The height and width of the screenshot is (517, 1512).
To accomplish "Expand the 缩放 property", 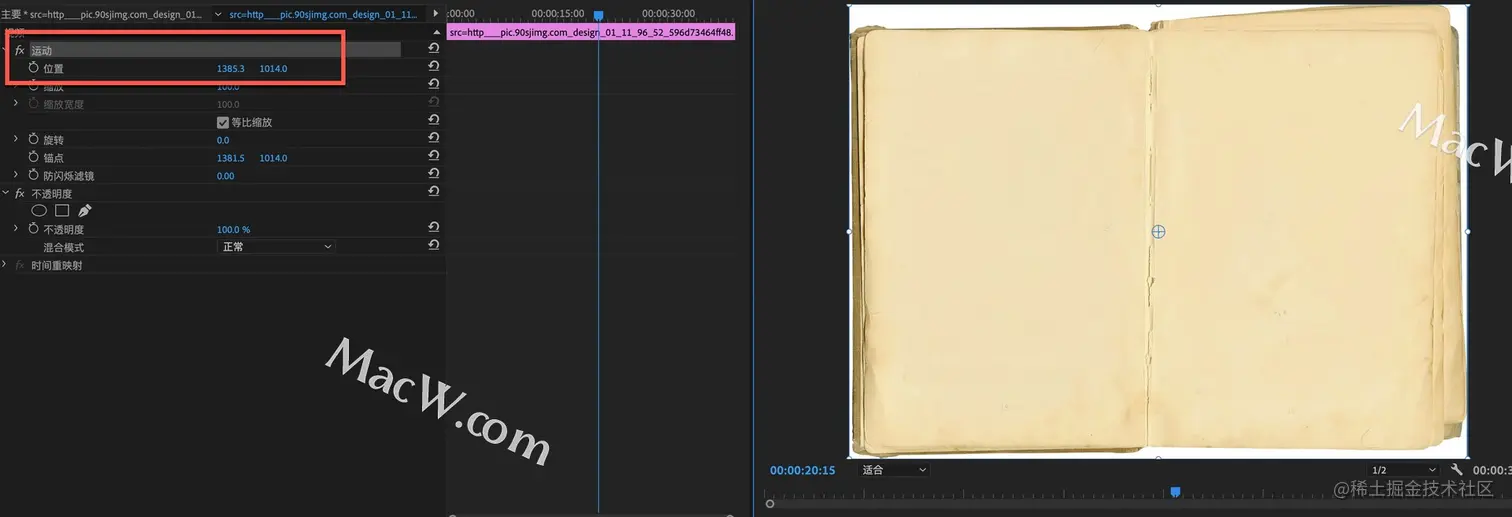I will [16, 86].
